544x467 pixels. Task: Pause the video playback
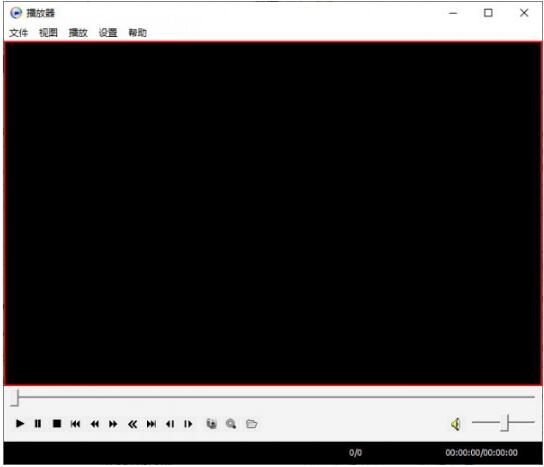click(38, 424)
